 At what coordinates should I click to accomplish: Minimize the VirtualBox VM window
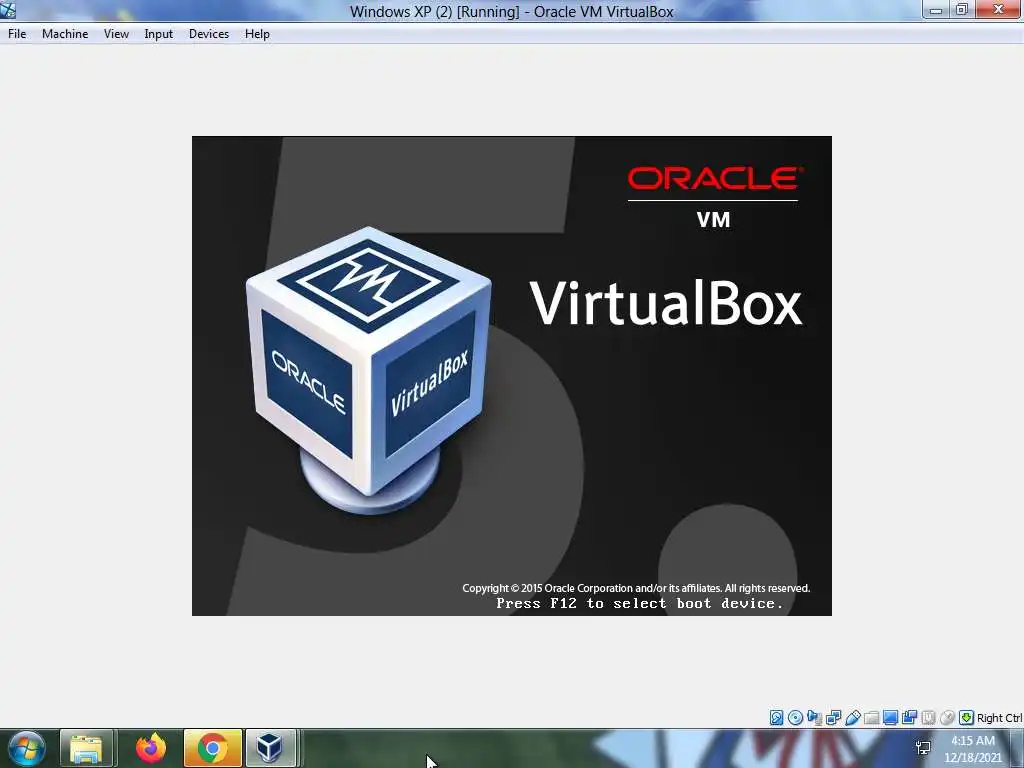(936, 10)
